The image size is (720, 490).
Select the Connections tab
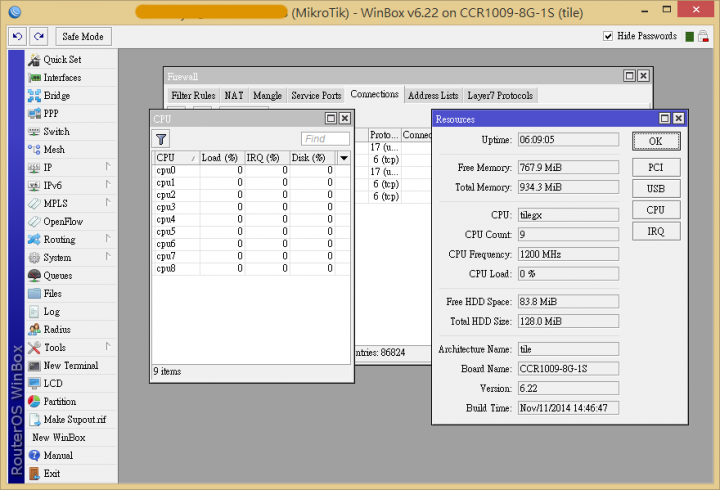(x=375, y=94)
